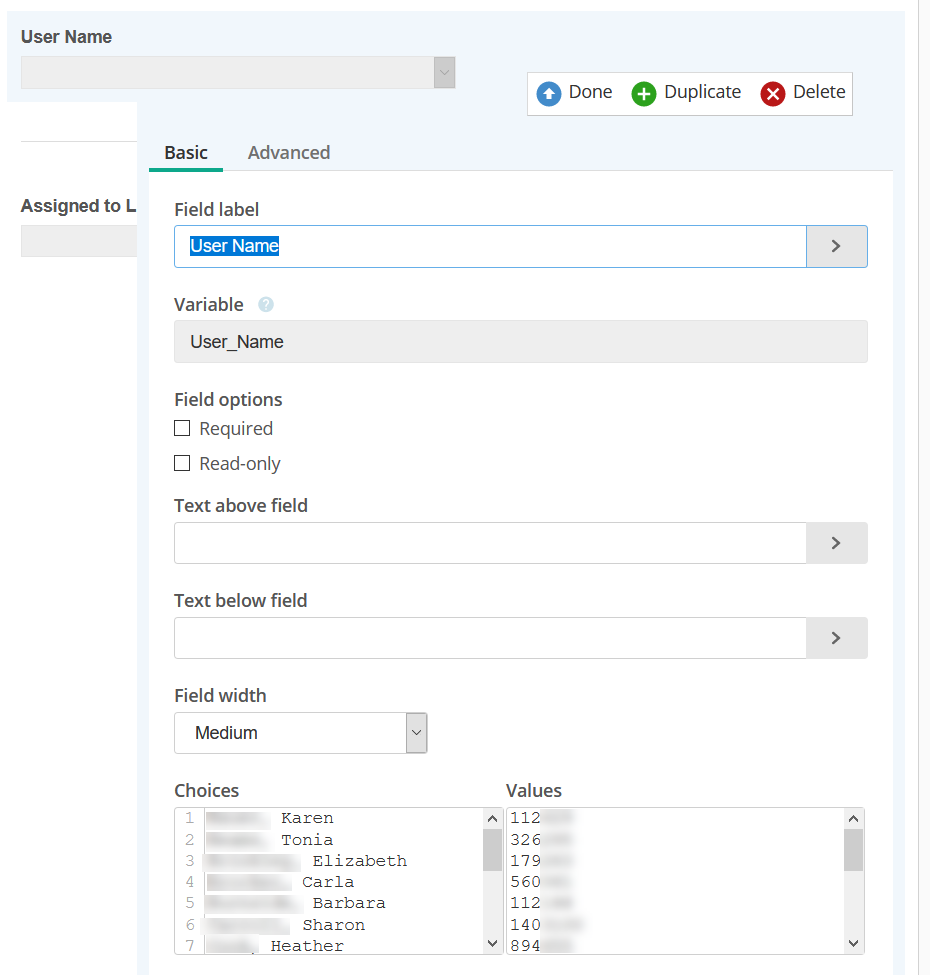Click the red Delete X icon
This screenshot has height=975, width=930.
pos(773,93)
